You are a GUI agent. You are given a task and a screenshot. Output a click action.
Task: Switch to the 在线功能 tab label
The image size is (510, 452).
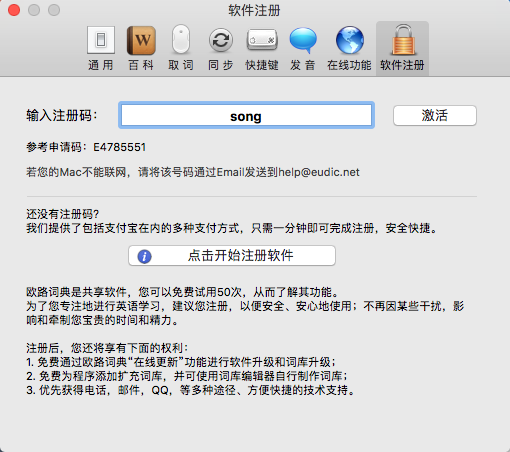(x=349, y=65)
